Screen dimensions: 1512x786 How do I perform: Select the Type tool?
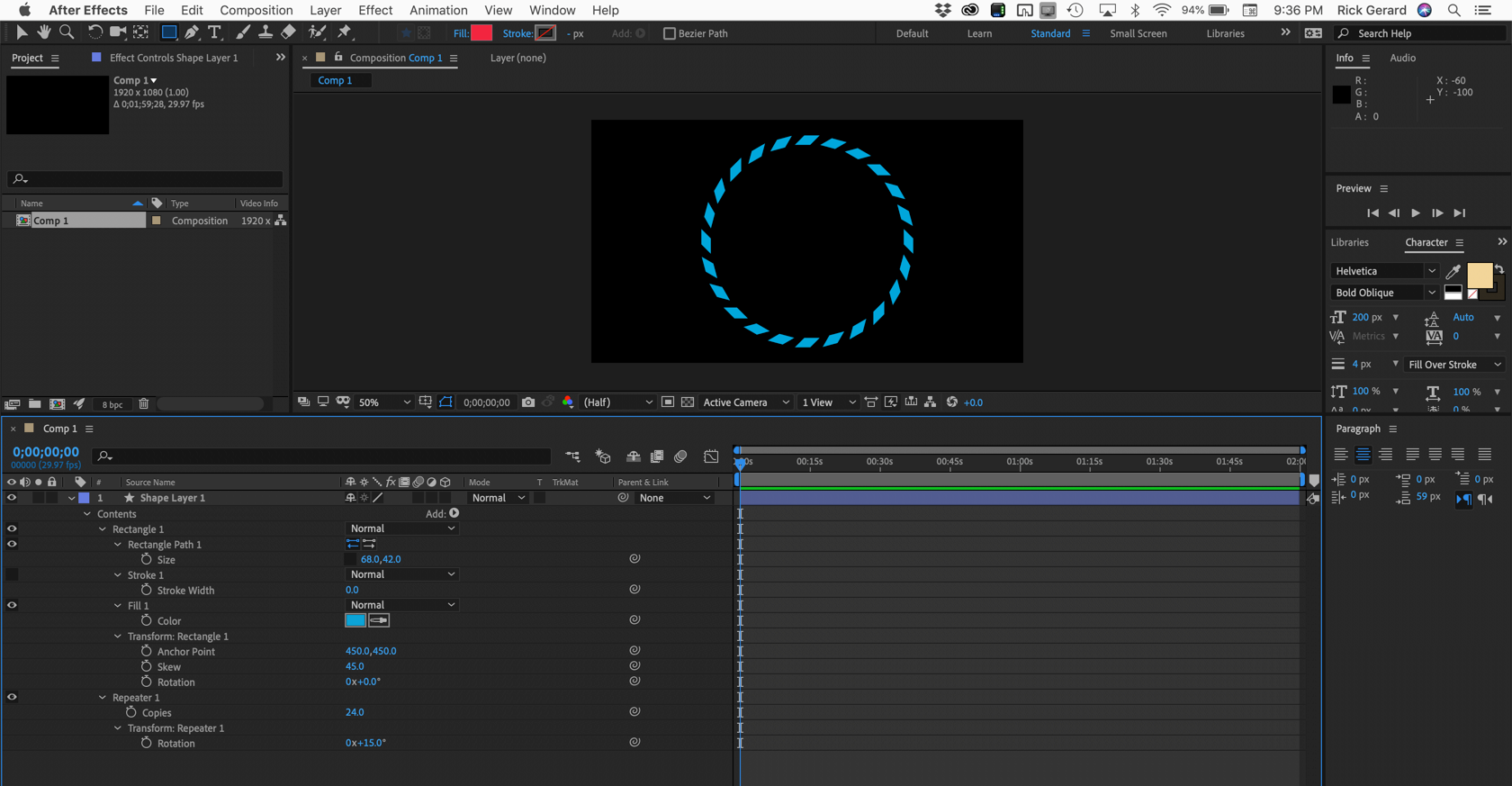tap(214, 32)
